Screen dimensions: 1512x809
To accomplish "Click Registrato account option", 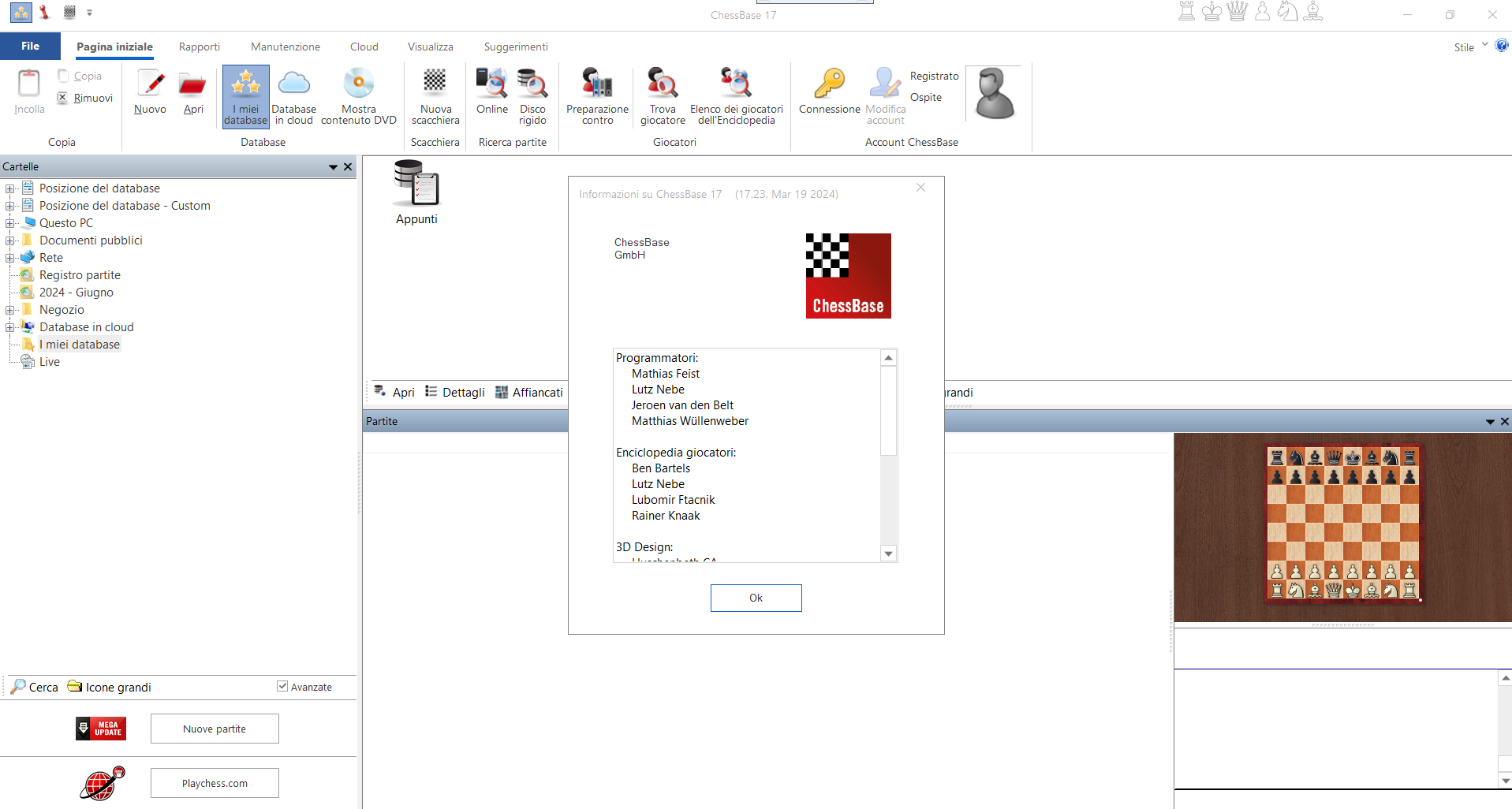I will coord(934,76).
